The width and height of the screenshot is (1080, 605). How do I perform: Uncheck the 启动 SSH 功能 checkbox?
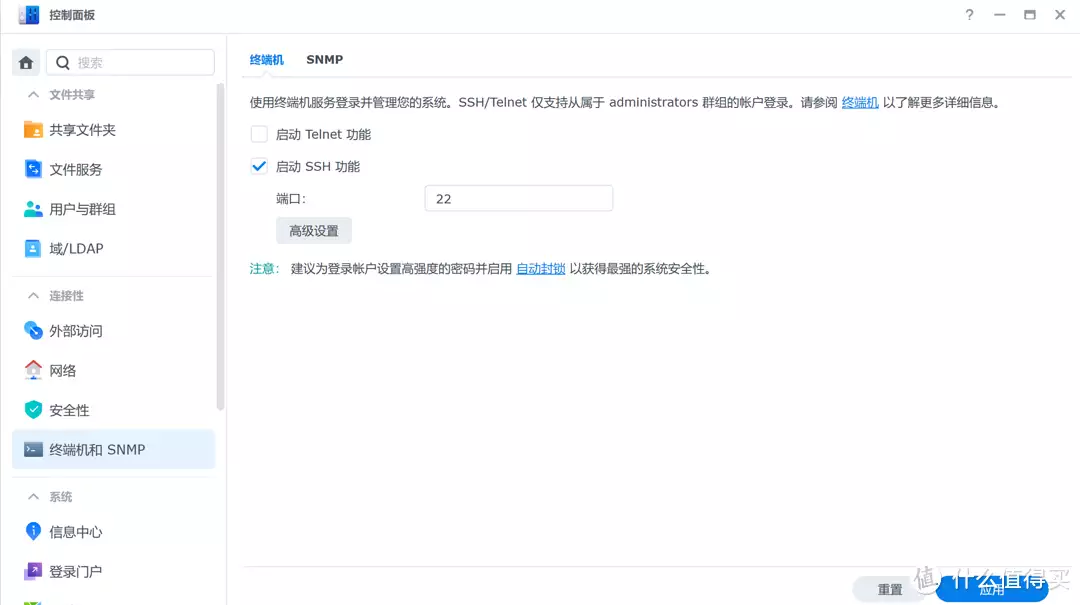pyautogui.click(x=259, y=166)
